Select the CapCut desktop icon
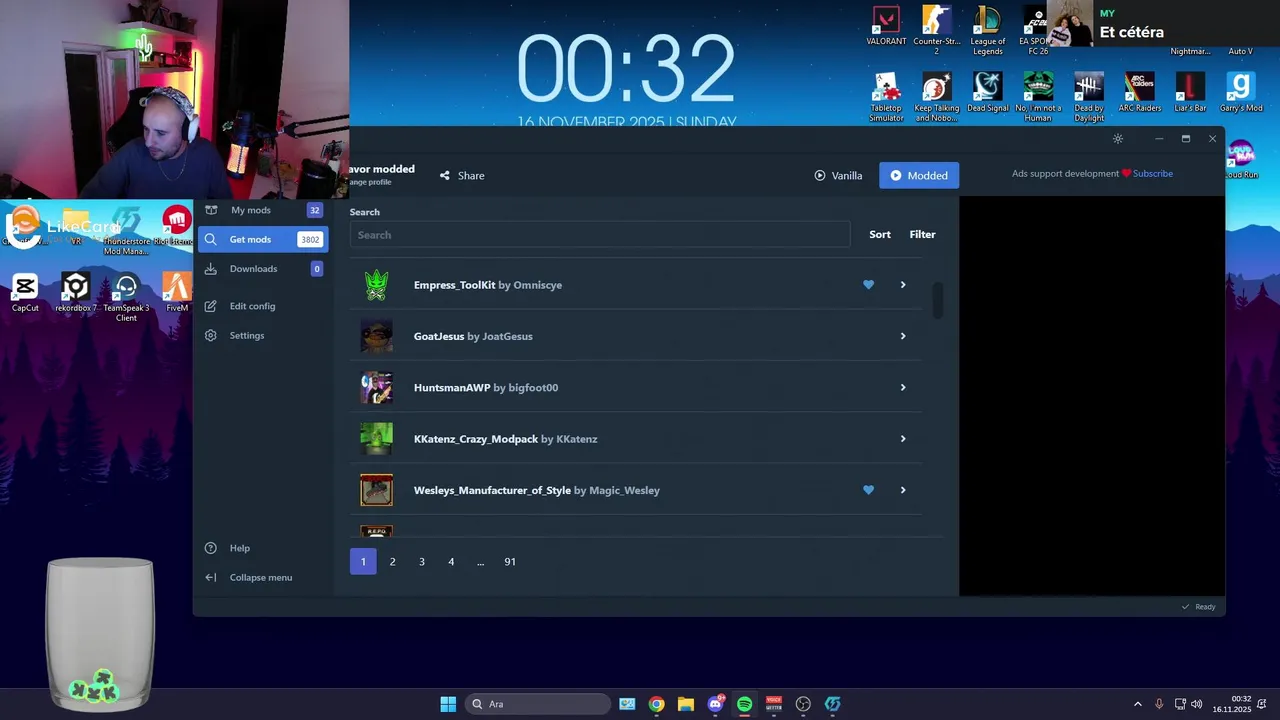The width and height of the screenshot is (1280, 720). 25,293
